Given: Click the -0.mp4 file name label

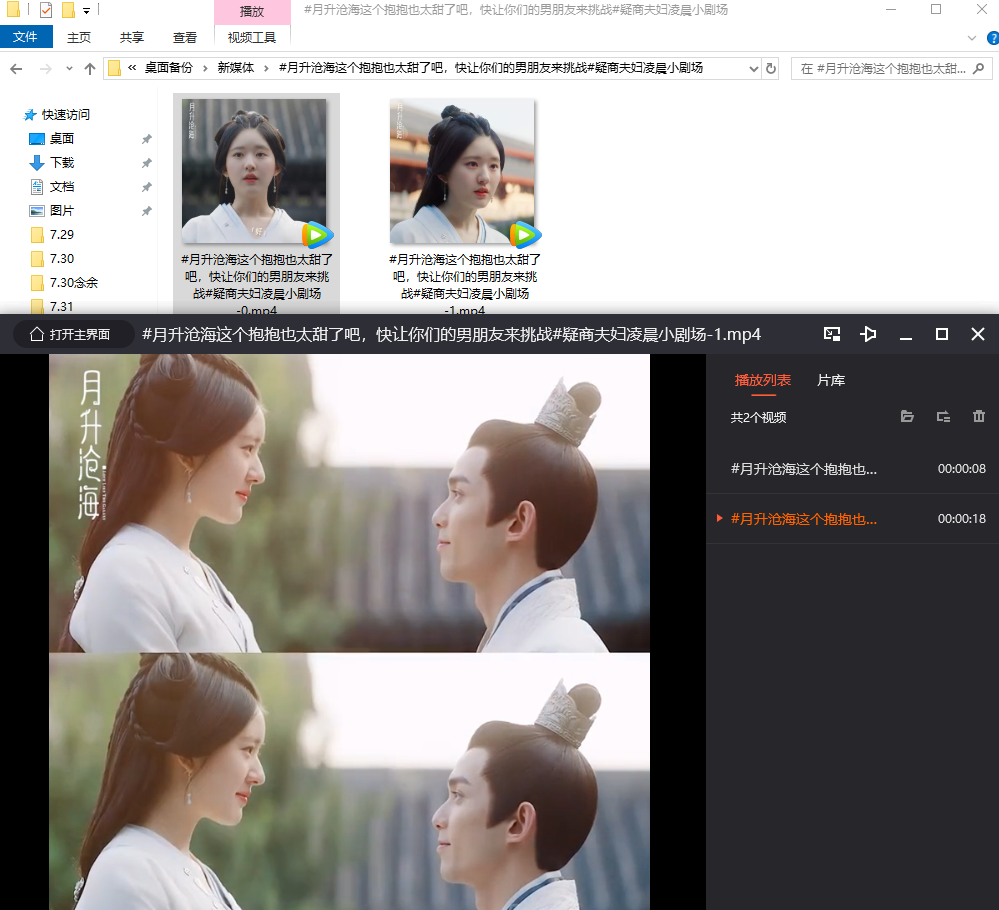Looking at the screenshot, I should (x=257, y=284).
